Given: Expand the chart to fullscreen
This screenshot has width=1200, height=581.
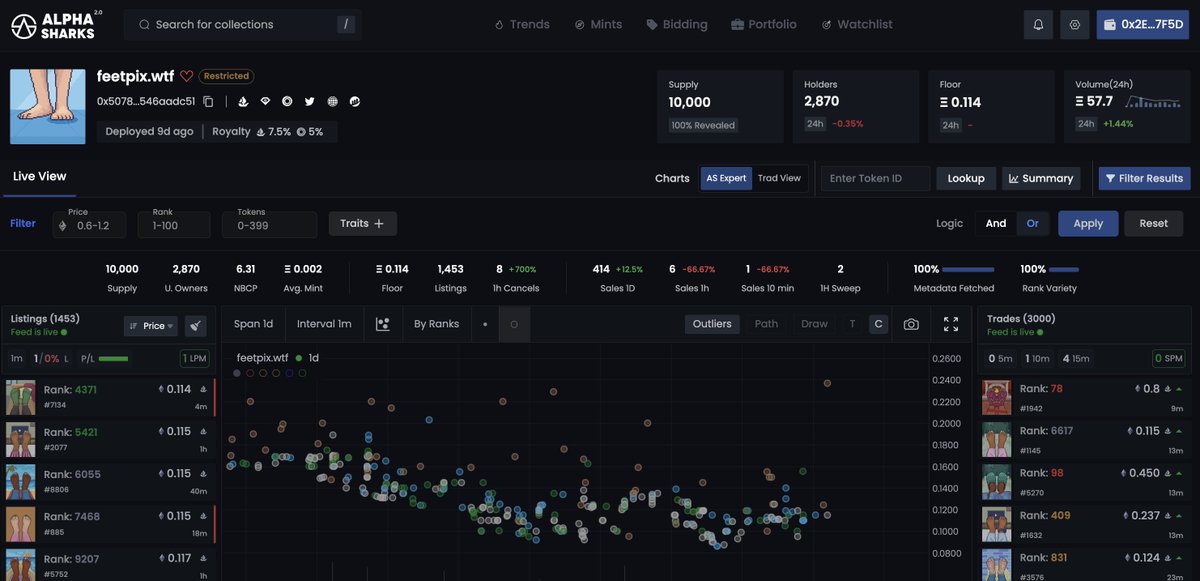Looking at the screenshot, I should coord(952,323).
